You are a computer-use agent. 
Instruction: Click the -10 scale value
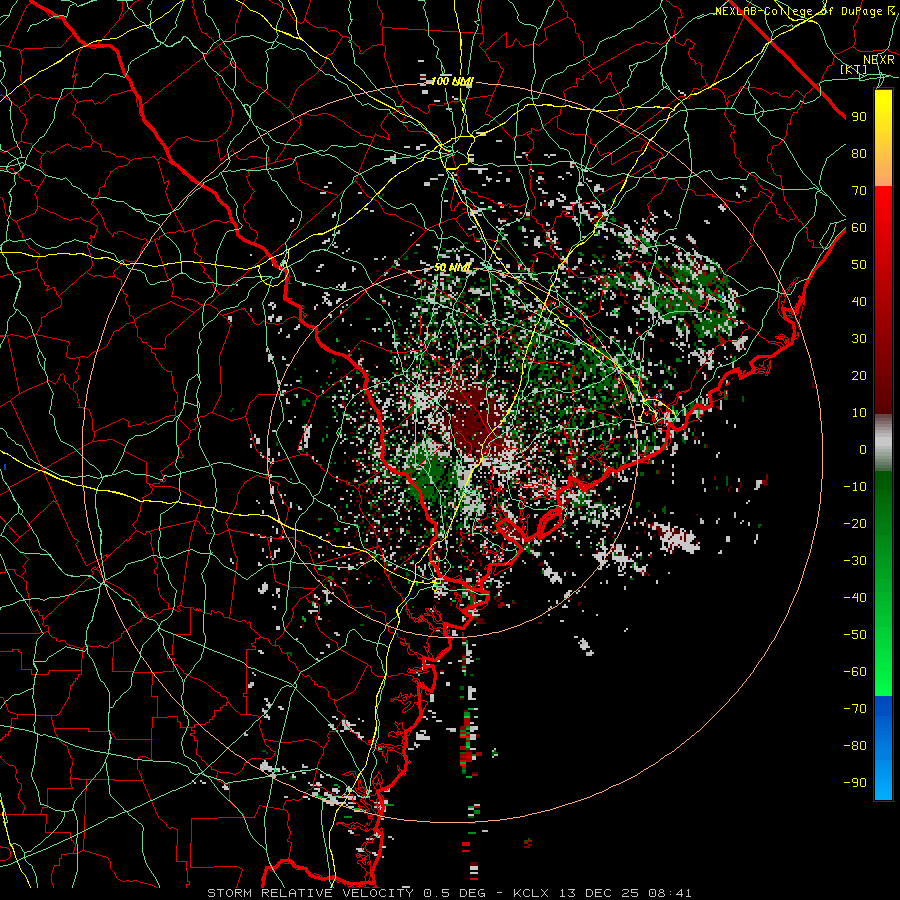[855, 487]
